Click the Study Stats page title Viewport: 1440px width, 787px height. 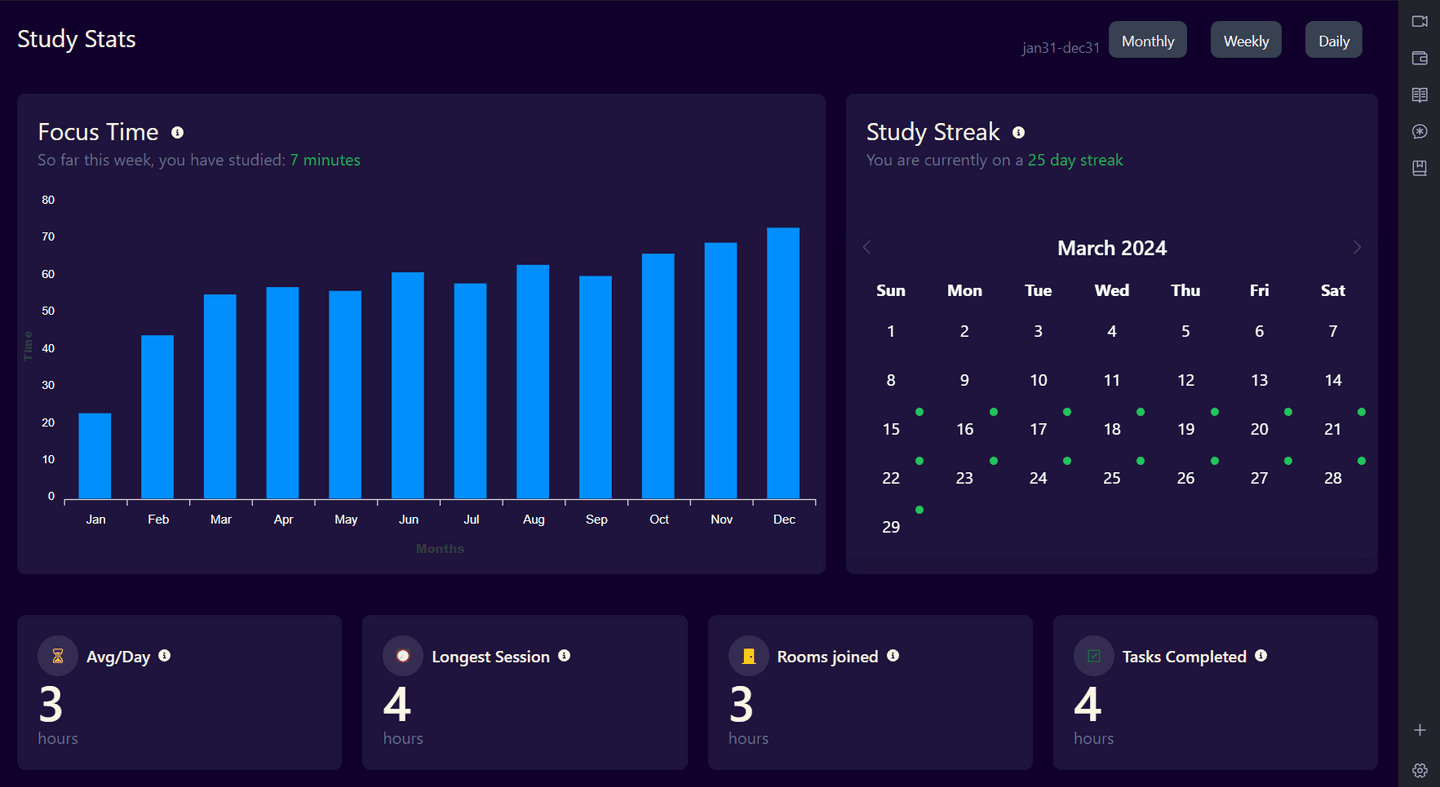76,39
